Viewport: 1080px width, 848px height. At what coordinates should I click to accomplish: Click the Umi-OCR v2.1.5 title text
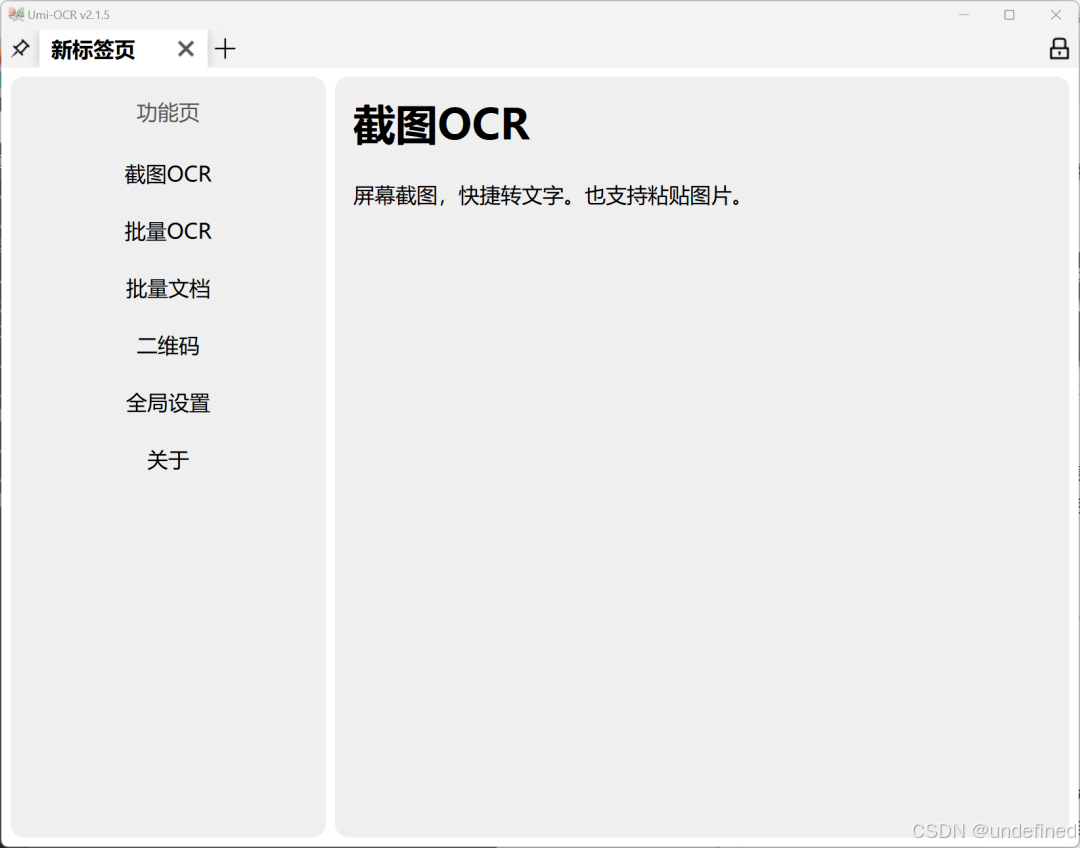pyautogui.click(x=67, y=14)
